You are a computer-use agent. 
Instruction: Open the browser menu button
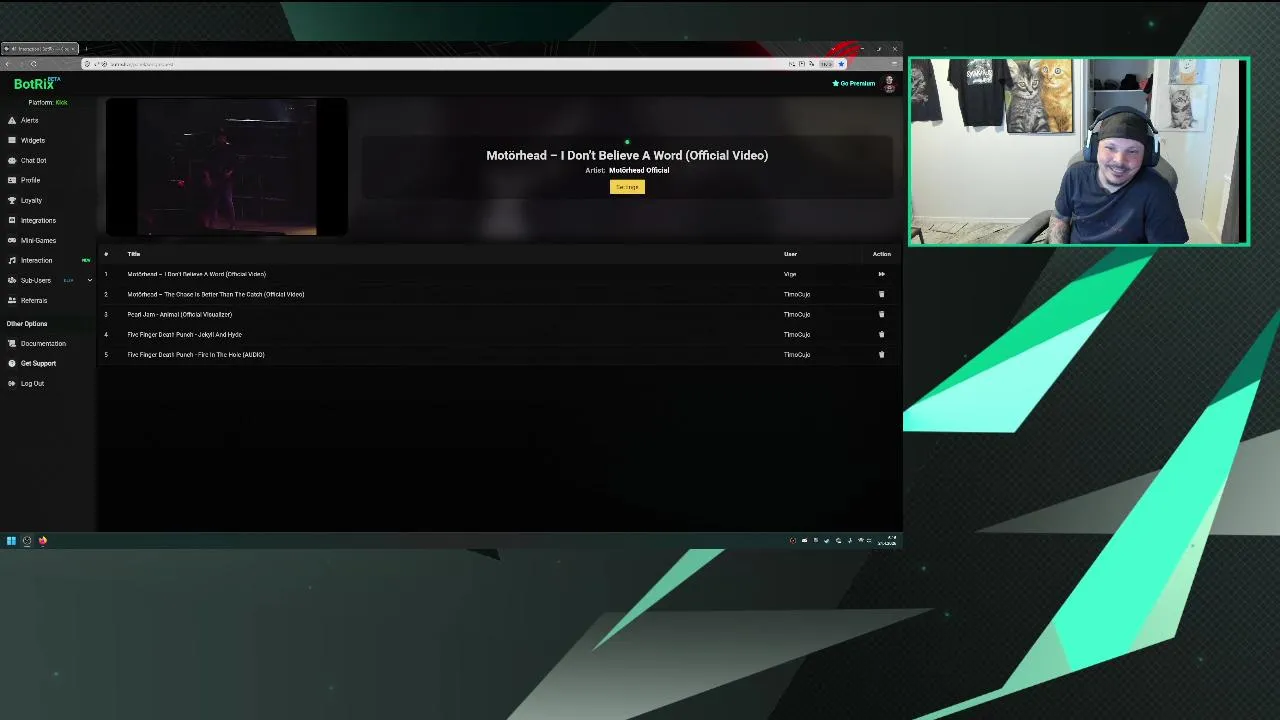tap(894, 64)
